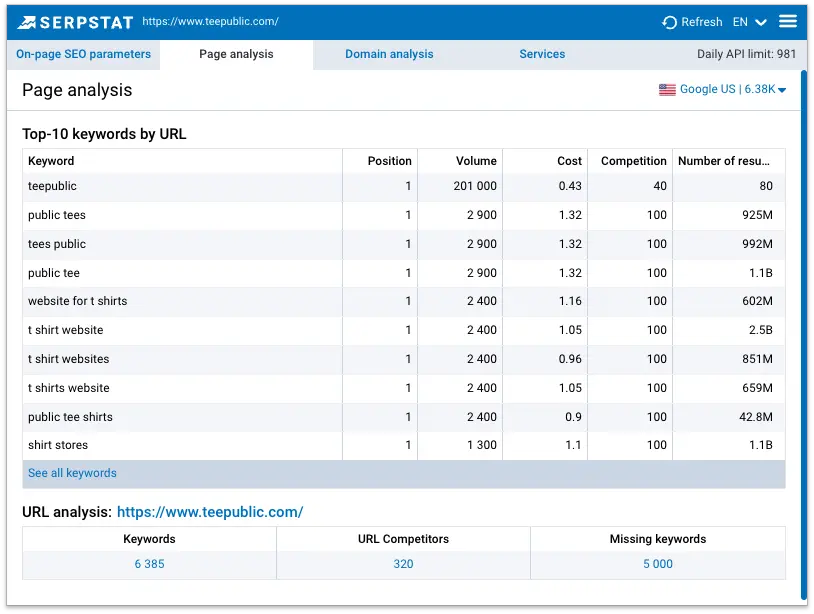Click the US flag icon
The height and width of the screenshot is (614, 814).
pos(667,89)
